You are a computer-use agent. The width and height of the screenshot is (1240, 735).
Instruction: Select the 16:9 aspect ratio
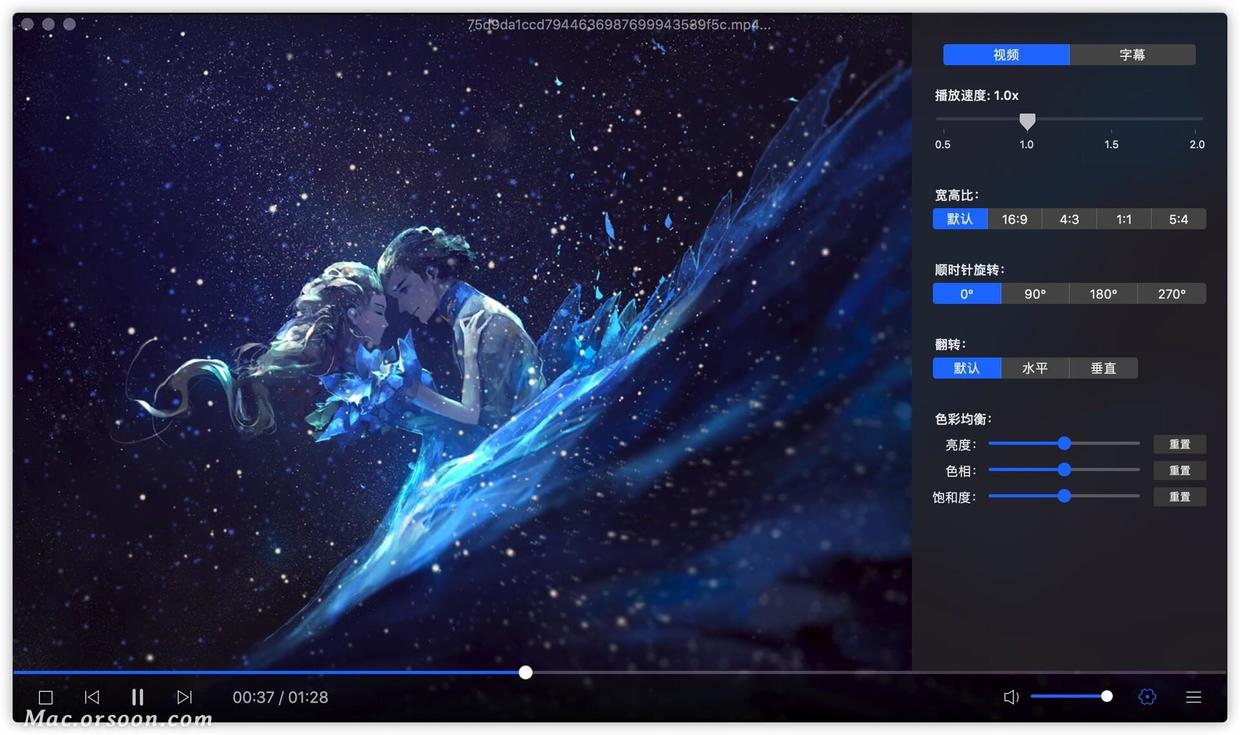point(1014,218)
